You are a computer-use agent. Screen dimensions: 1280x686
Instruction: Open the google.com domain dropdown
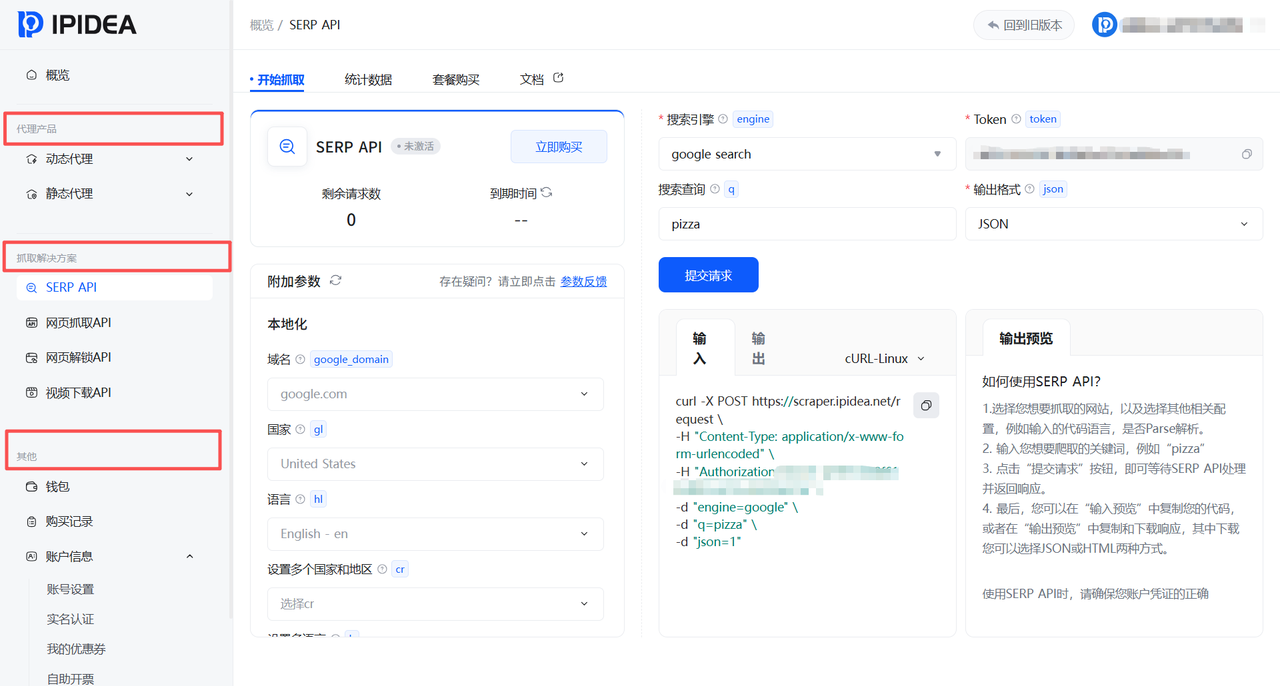(435, 394)
